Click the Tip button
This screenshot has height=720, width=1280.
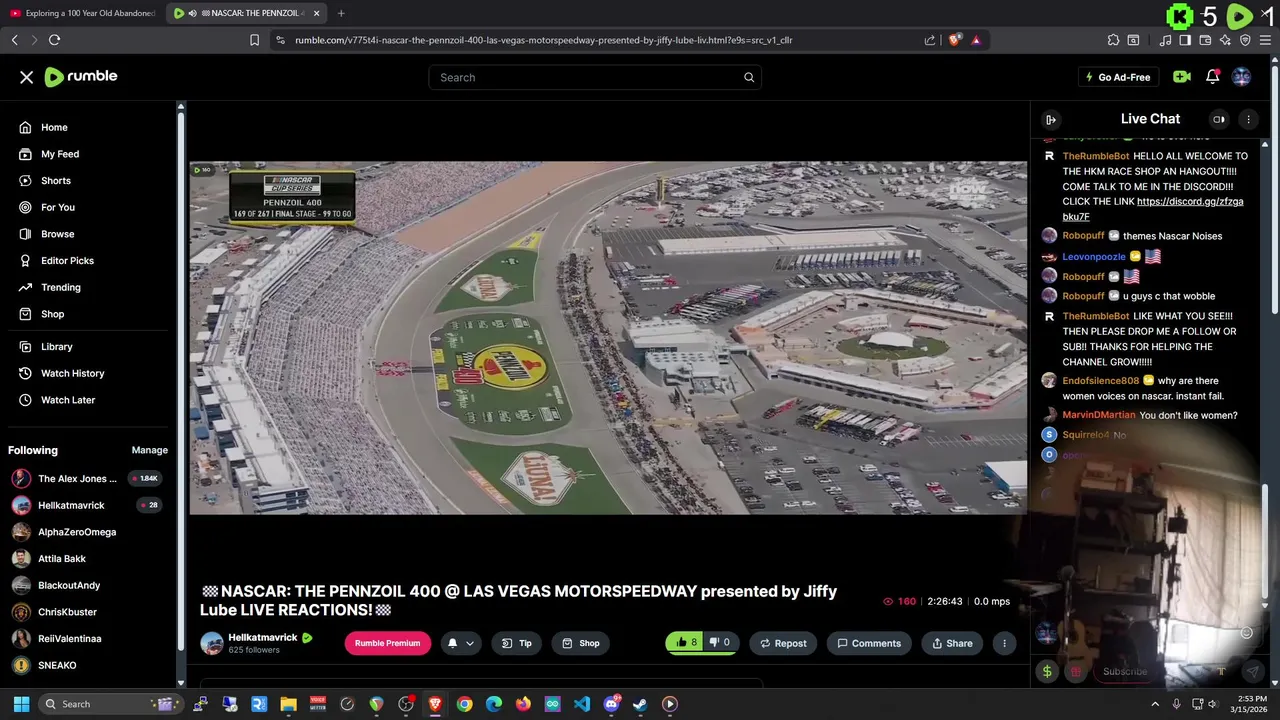(x=516, y=643)
